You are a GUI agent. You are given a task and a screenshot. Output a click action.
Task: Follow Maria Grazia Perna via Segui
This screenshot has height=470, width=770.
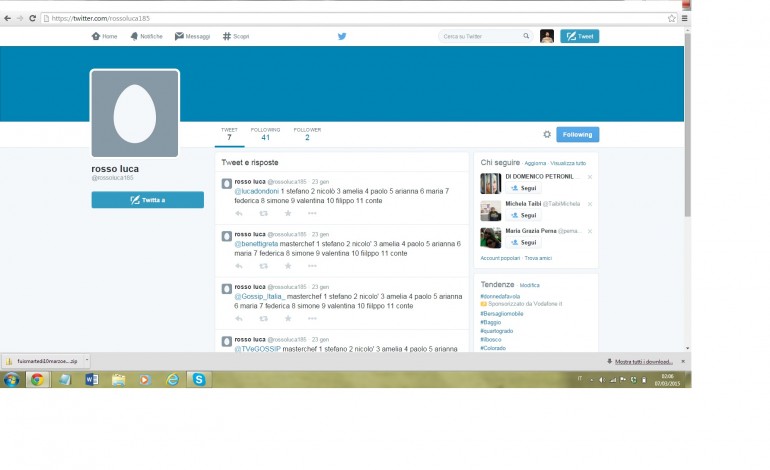(x=524, y=242)
